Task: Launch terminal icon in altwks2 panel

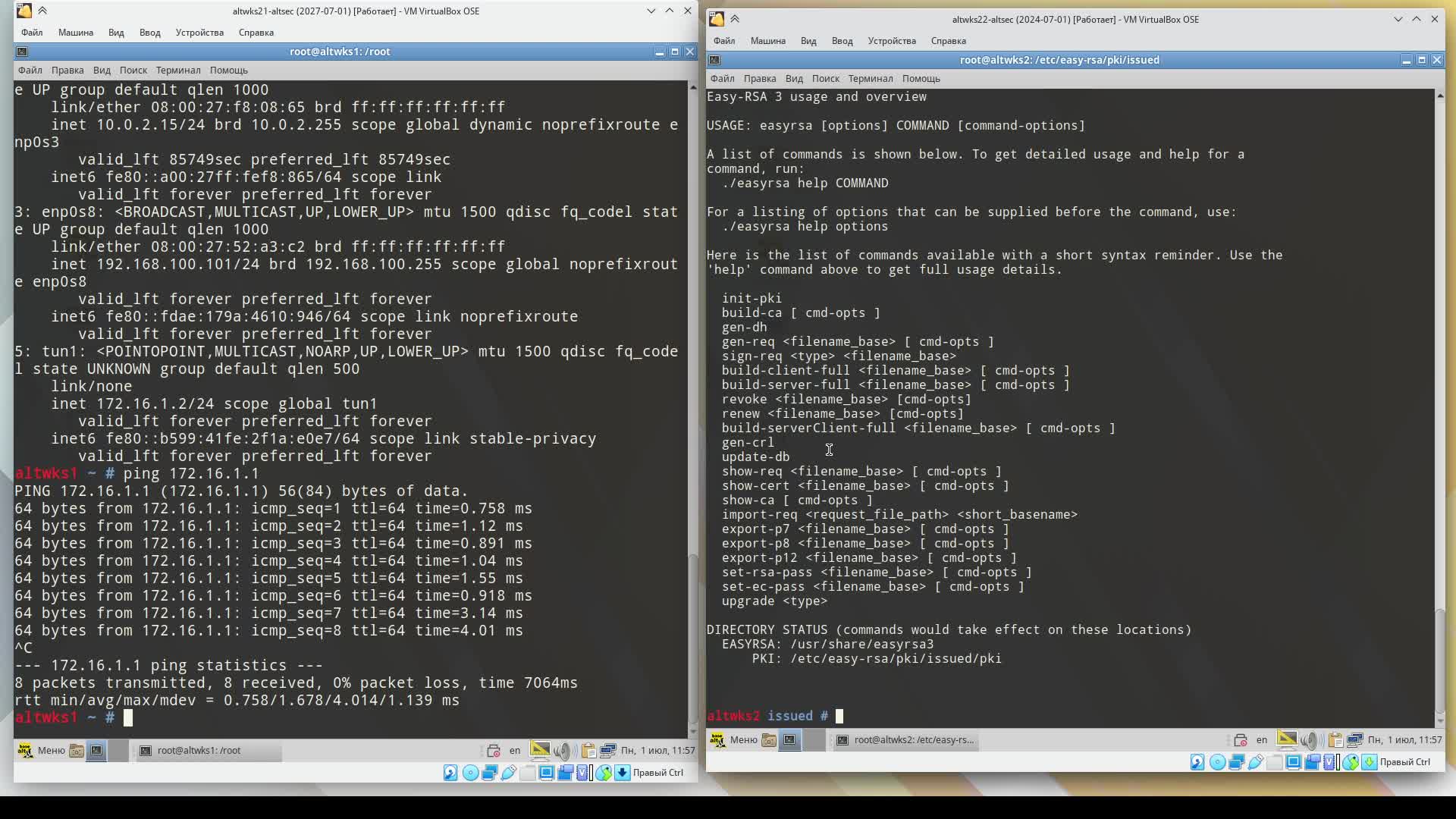Action: (789, 739)
